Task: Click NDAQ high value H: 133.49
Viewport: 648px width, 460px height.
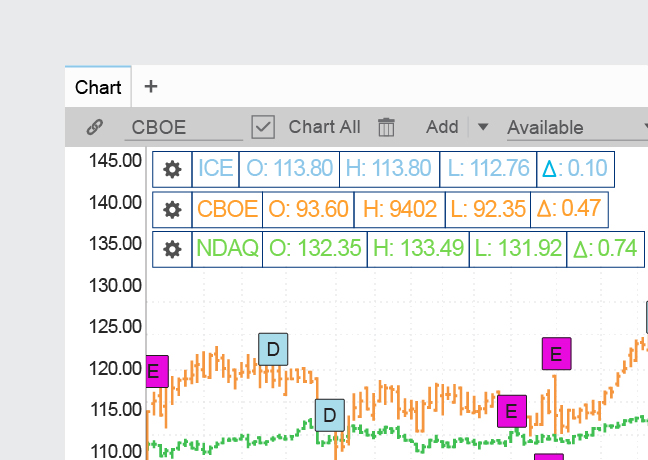Action: [x=418, y=249]
